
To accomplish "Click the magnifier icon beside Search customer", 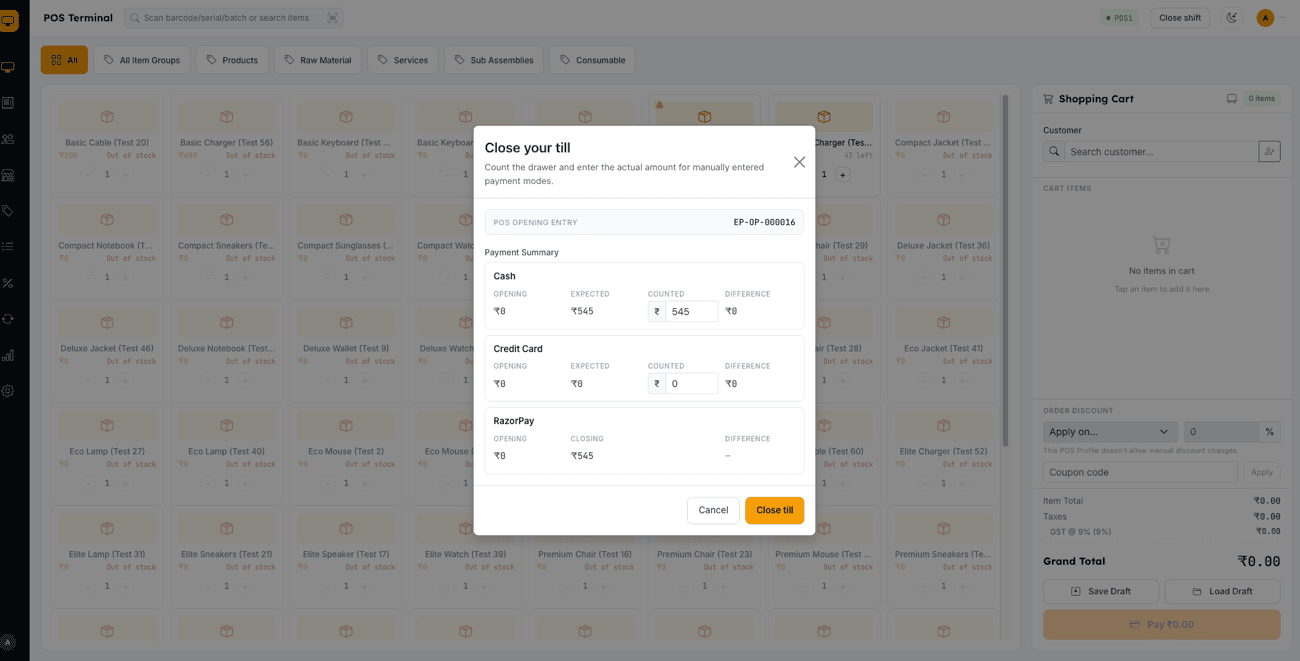I will [1054, 151].
